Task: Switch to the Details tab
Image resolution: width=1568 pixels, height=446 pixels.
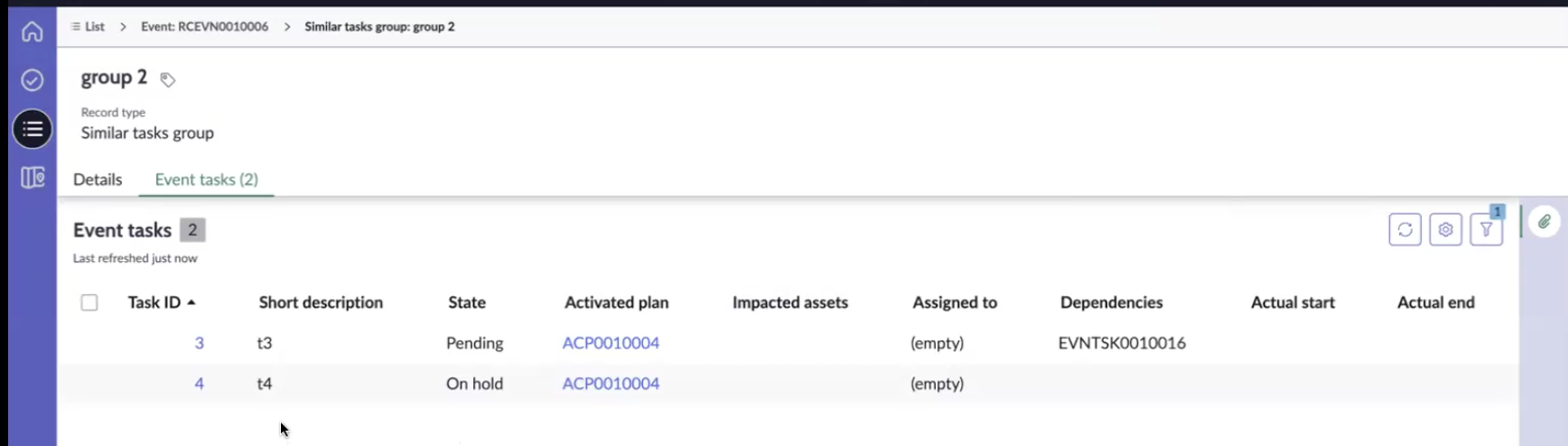Action: coord(98,180)
